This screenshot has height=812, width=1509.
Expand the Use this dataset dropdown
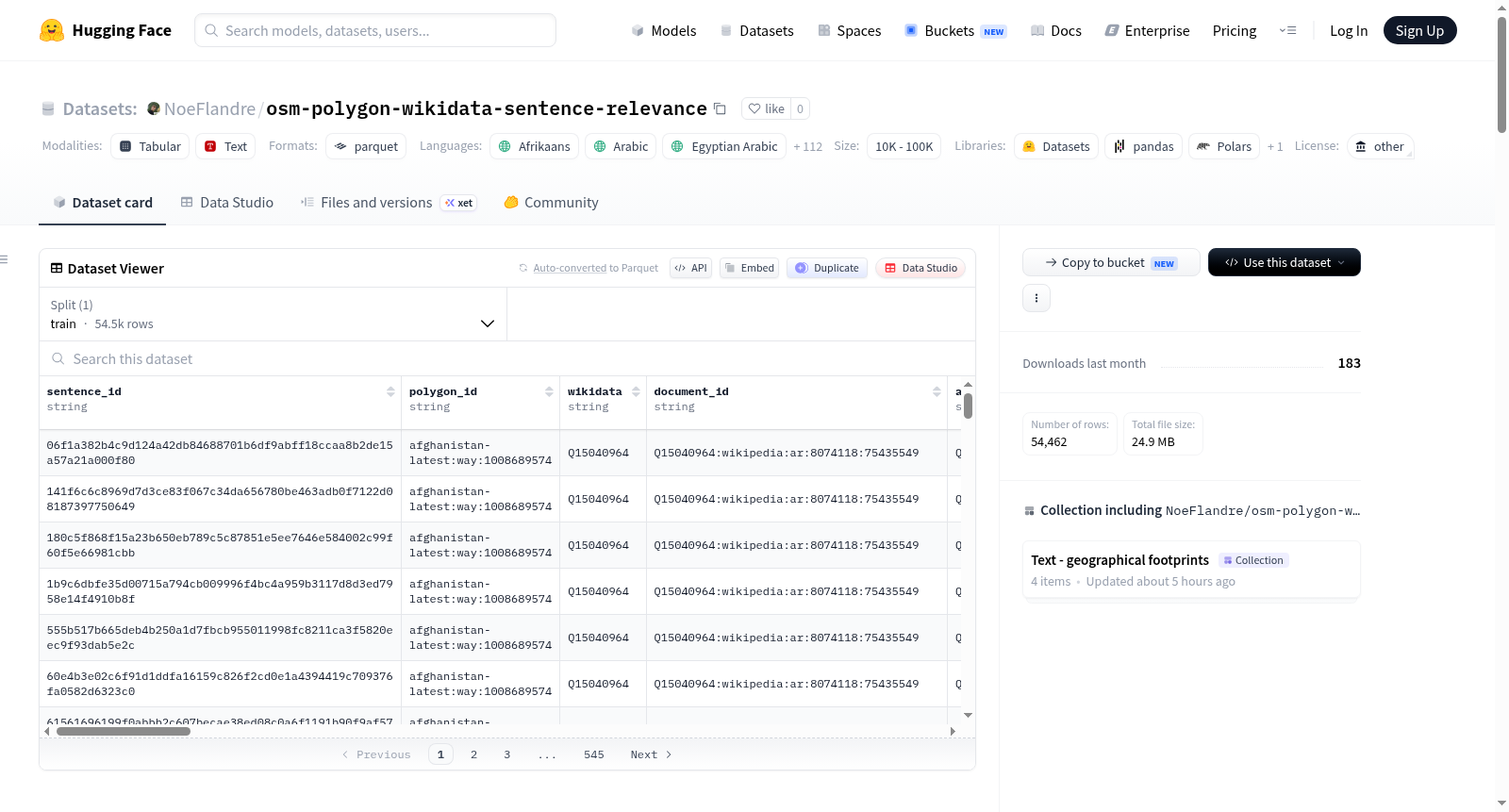click(x=1284, y=262)
